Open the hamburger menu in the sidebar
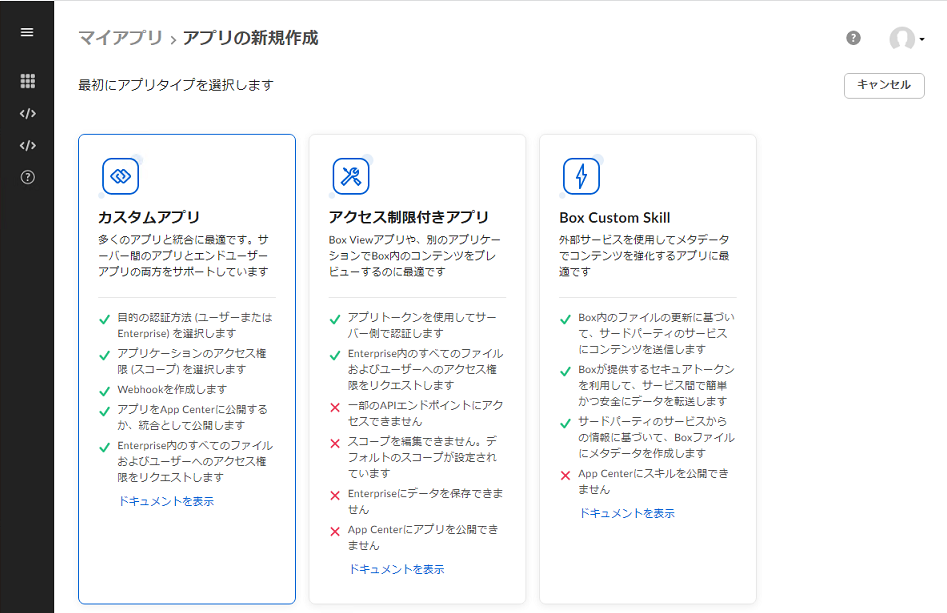The image size is (947, 613). tap(27, 31)
